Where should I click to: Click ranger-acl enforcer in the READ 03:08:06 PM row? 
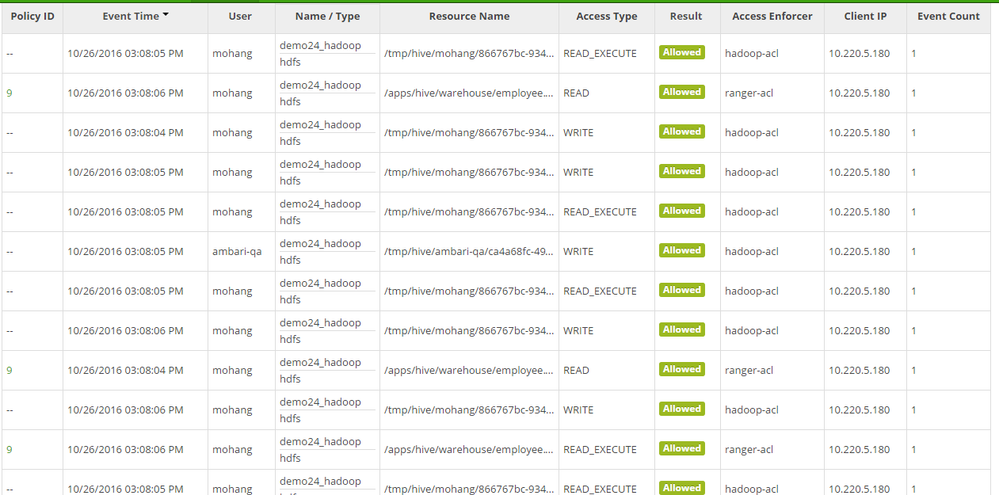(749, 93)
